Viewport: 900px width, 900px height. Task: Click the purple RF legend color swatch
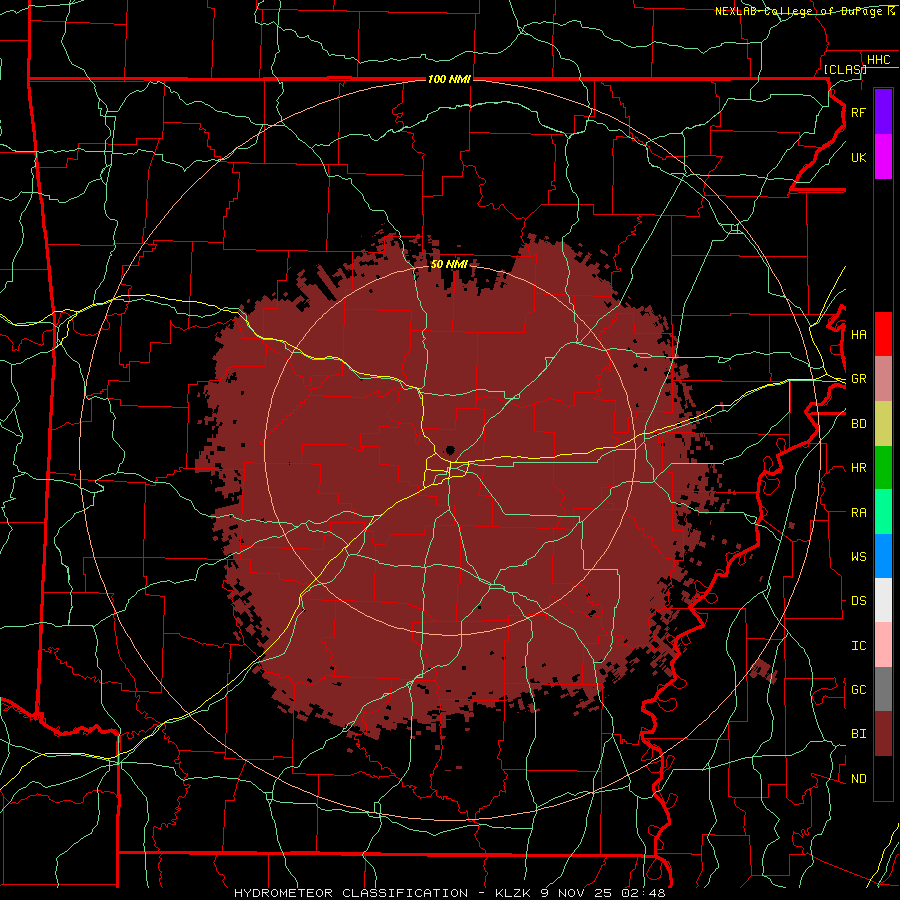(x=883, y=112)
